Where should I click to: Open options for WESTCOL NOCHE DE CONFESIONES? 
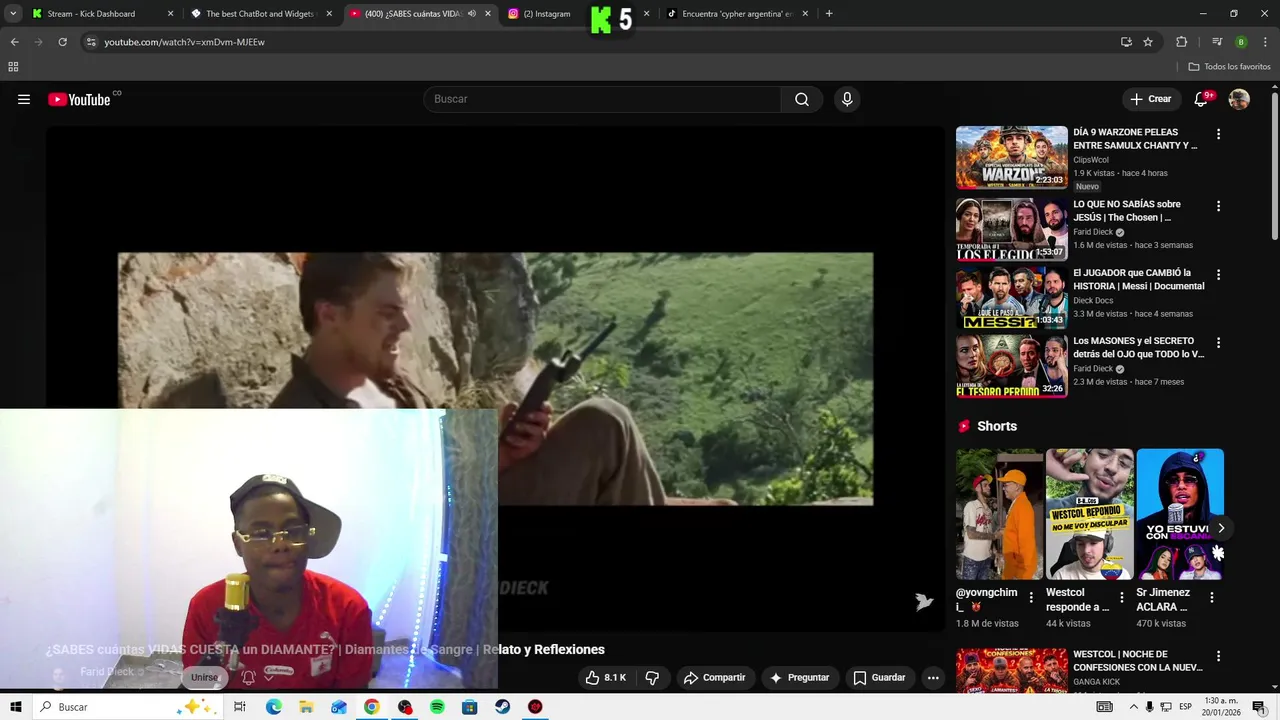(1218, 656)
